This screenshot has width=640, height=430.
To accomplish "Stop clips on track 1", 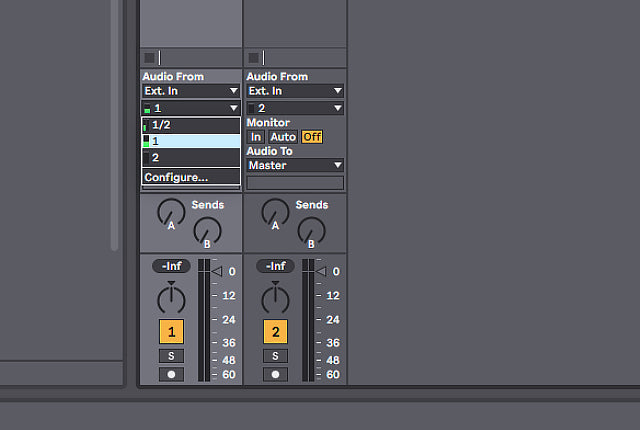I will pyautogui.click(x=149, y=58).
